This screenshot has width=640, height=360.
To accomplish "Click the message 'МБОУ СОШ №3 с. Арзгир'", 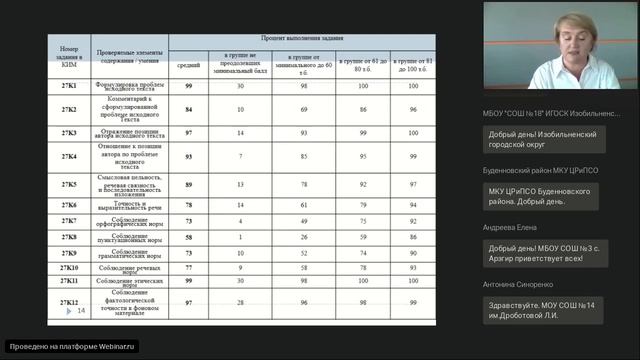I will tap(545, 253).
